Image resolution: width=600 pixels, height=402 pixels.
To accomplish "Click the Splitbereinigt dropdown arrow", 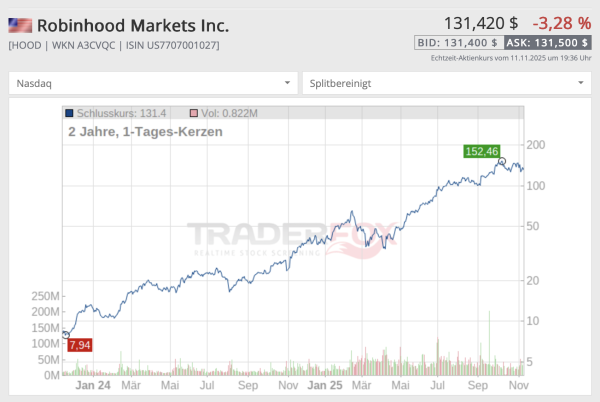I will click(x=581, y=83).
